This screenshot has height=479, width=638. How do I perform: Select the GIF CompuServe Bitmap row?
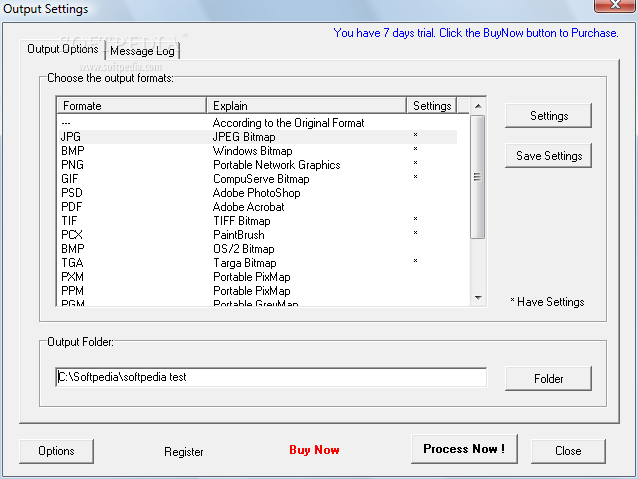coord(258,179)
